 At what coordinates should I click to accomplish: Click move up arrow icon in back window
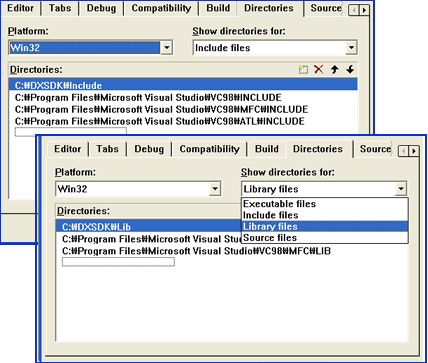tap(334, 70)
